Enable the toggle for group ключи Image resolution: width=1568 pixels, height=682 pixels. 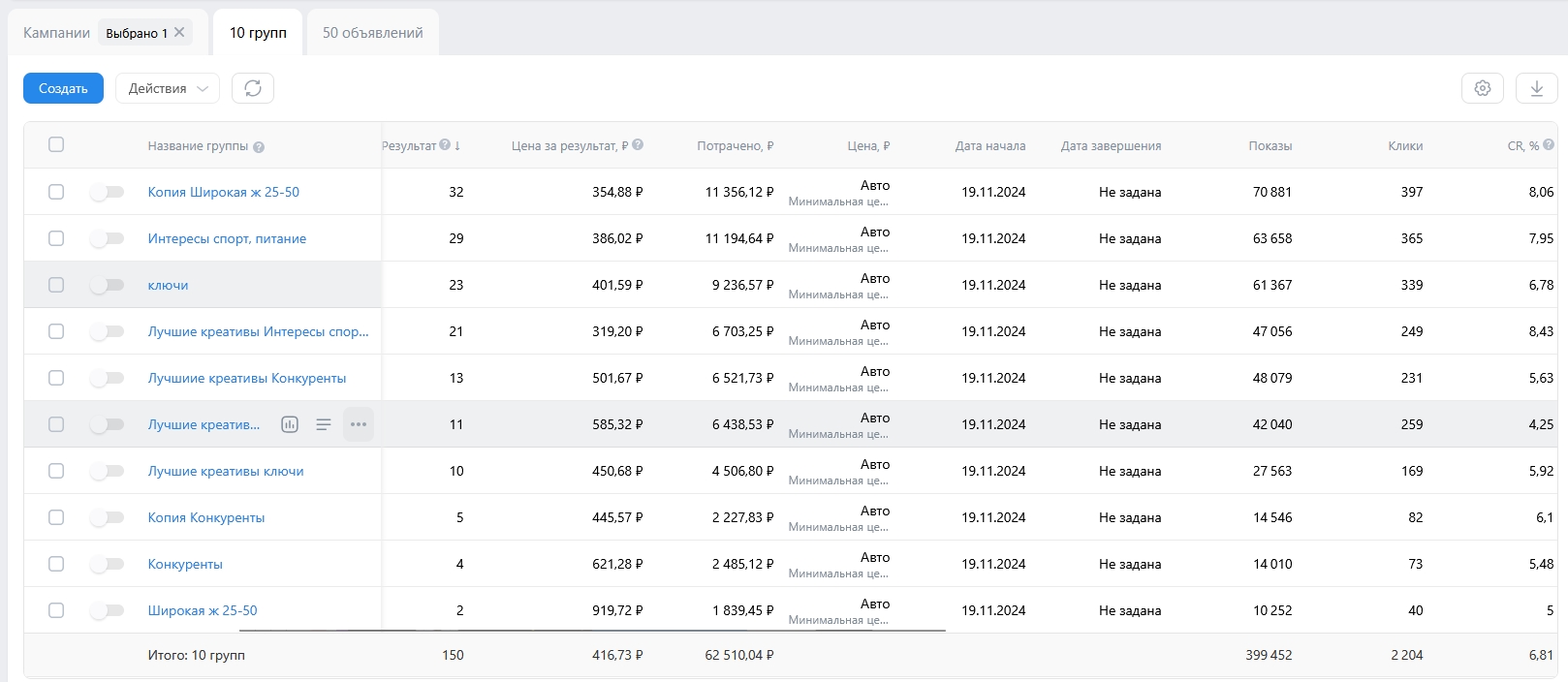pyautogui.click(x=107, y=285)
